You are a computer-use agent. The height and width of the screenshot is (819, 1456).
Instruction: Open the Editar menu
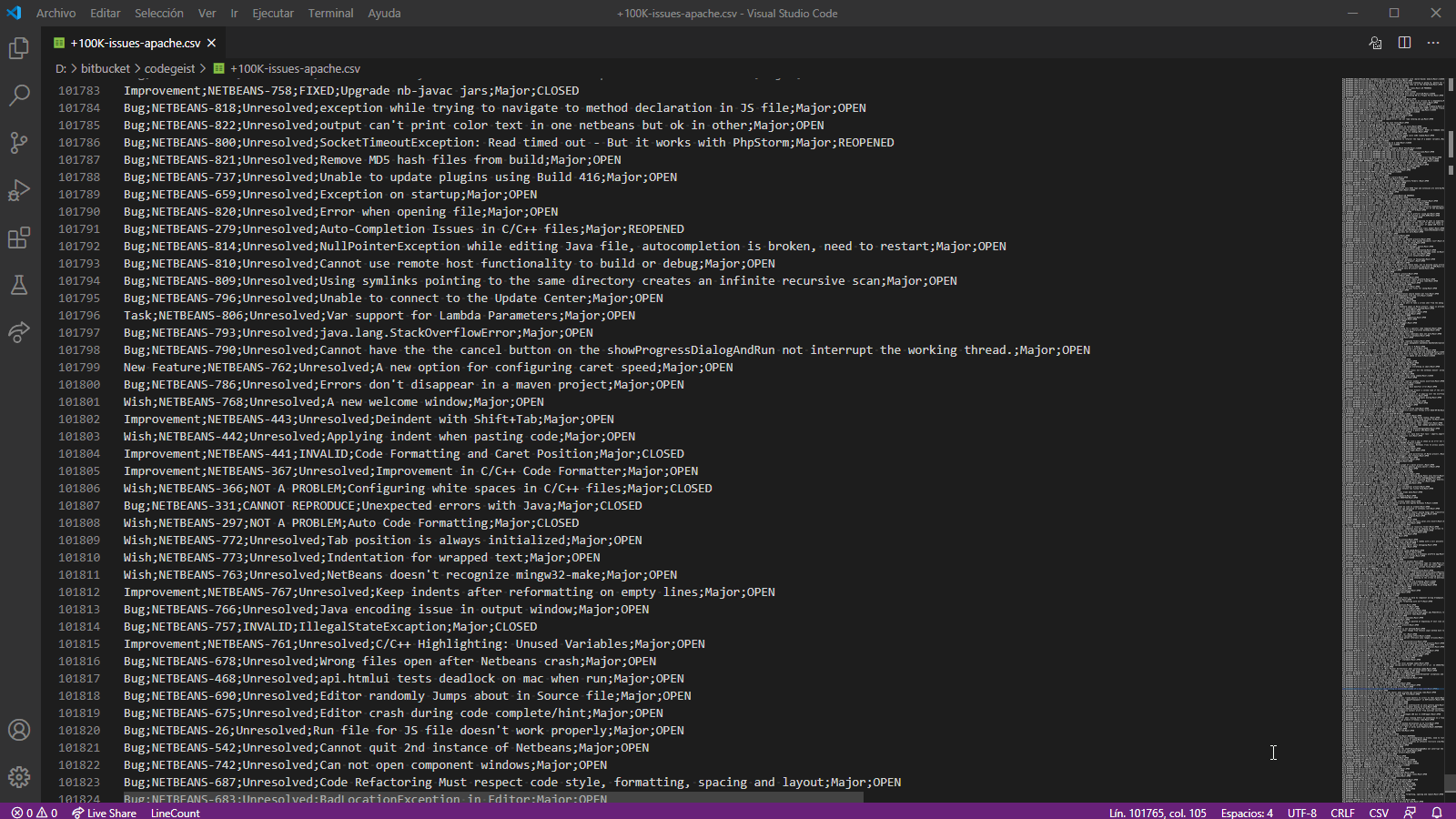pos(106,13)
